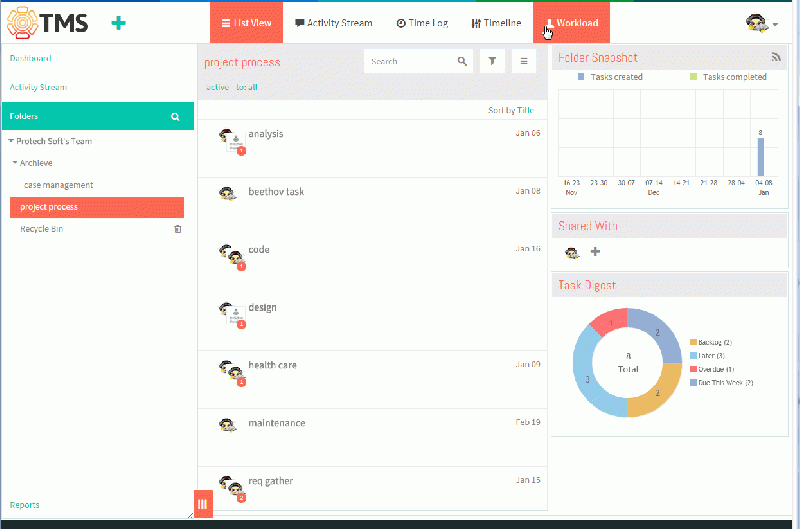Click the Folder Snapshot RSS feed icon
Viewport: 800px width, 529px height.
776,57
